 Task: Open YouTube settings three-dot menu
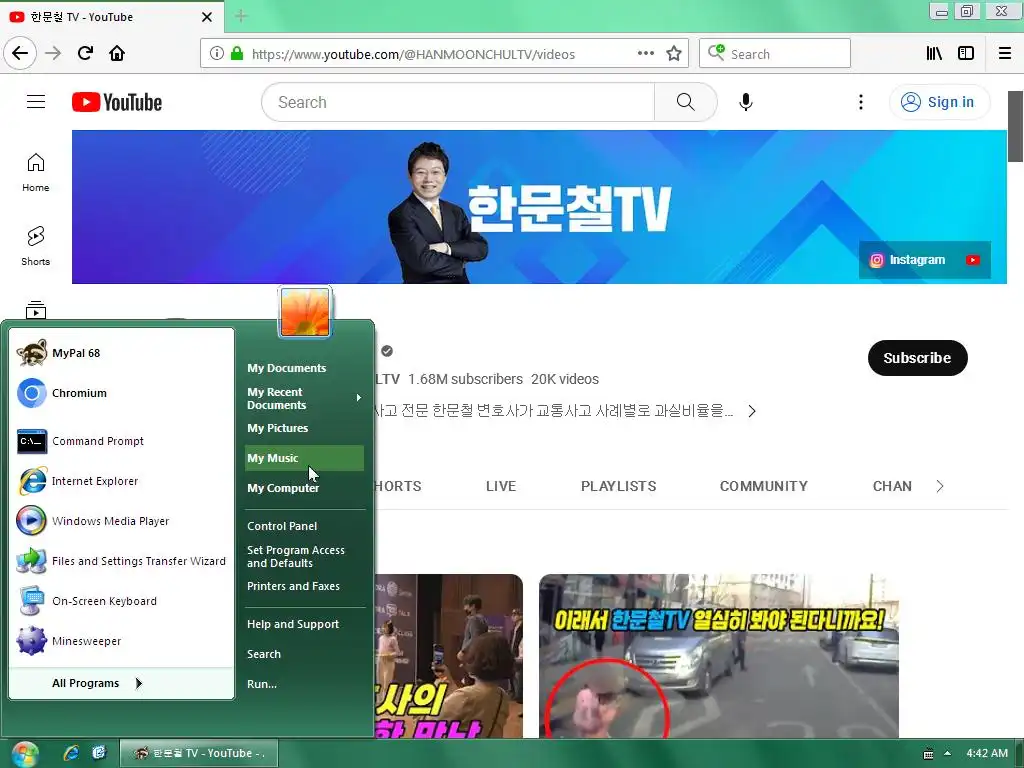[861, 102]
